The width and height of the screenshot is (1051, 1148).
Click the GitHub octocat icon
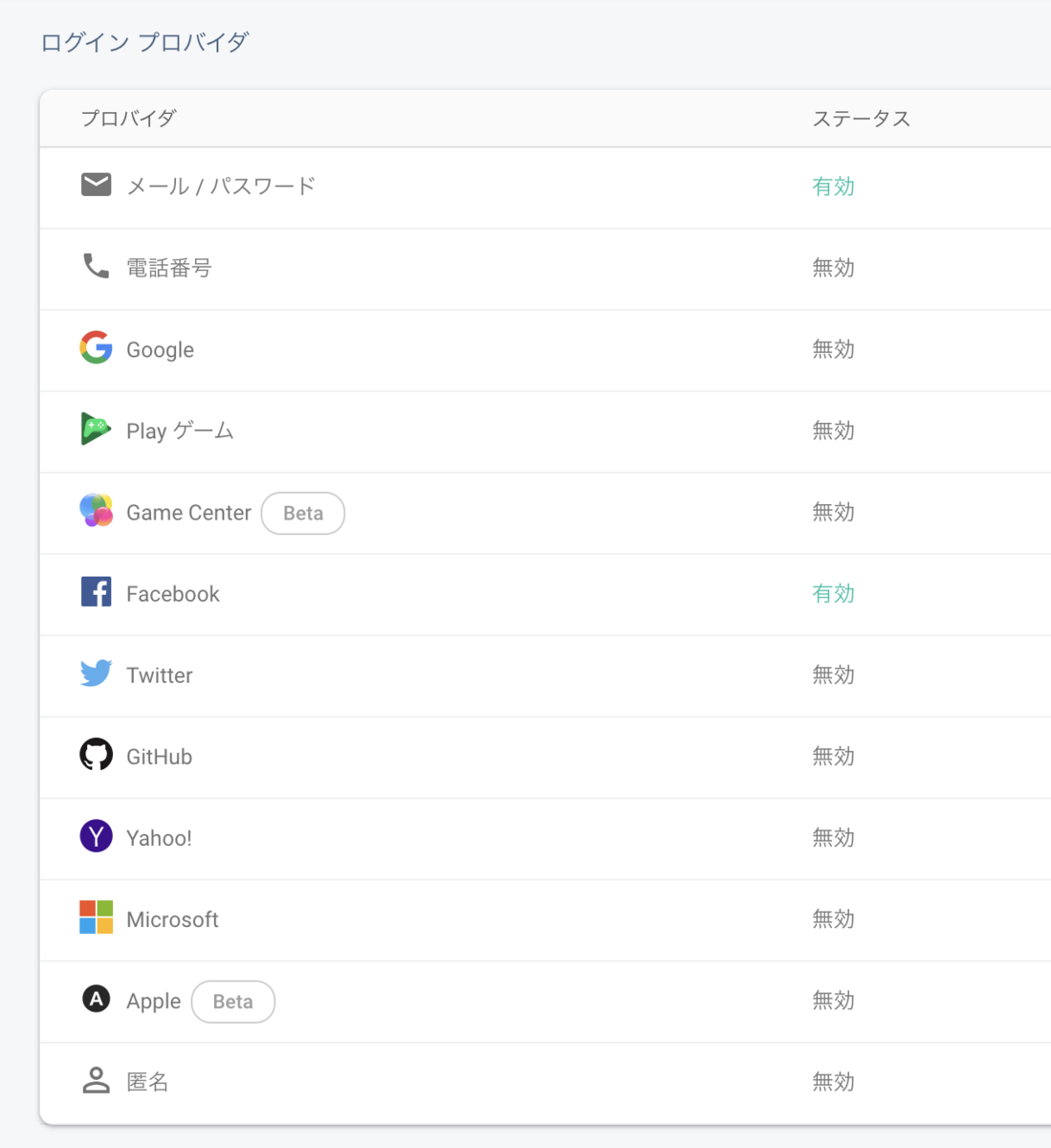click(96, 755)
